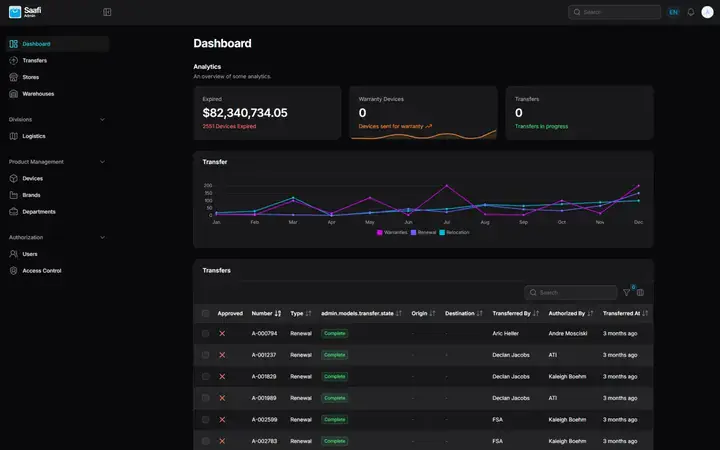This screenshot has width=720, height=450.
Task: Collapse the Product Management section chevron
Action: [102, 162]
